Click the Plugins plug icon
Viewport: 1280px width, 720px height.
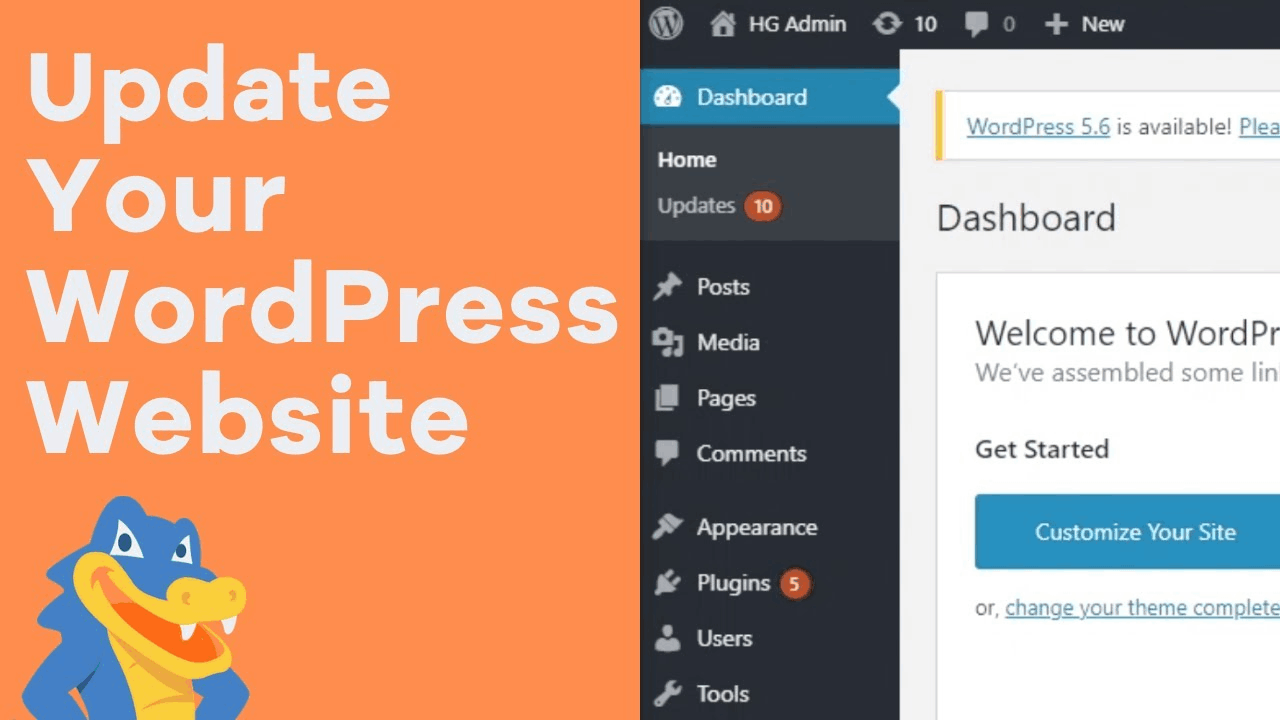coord(667,583)
